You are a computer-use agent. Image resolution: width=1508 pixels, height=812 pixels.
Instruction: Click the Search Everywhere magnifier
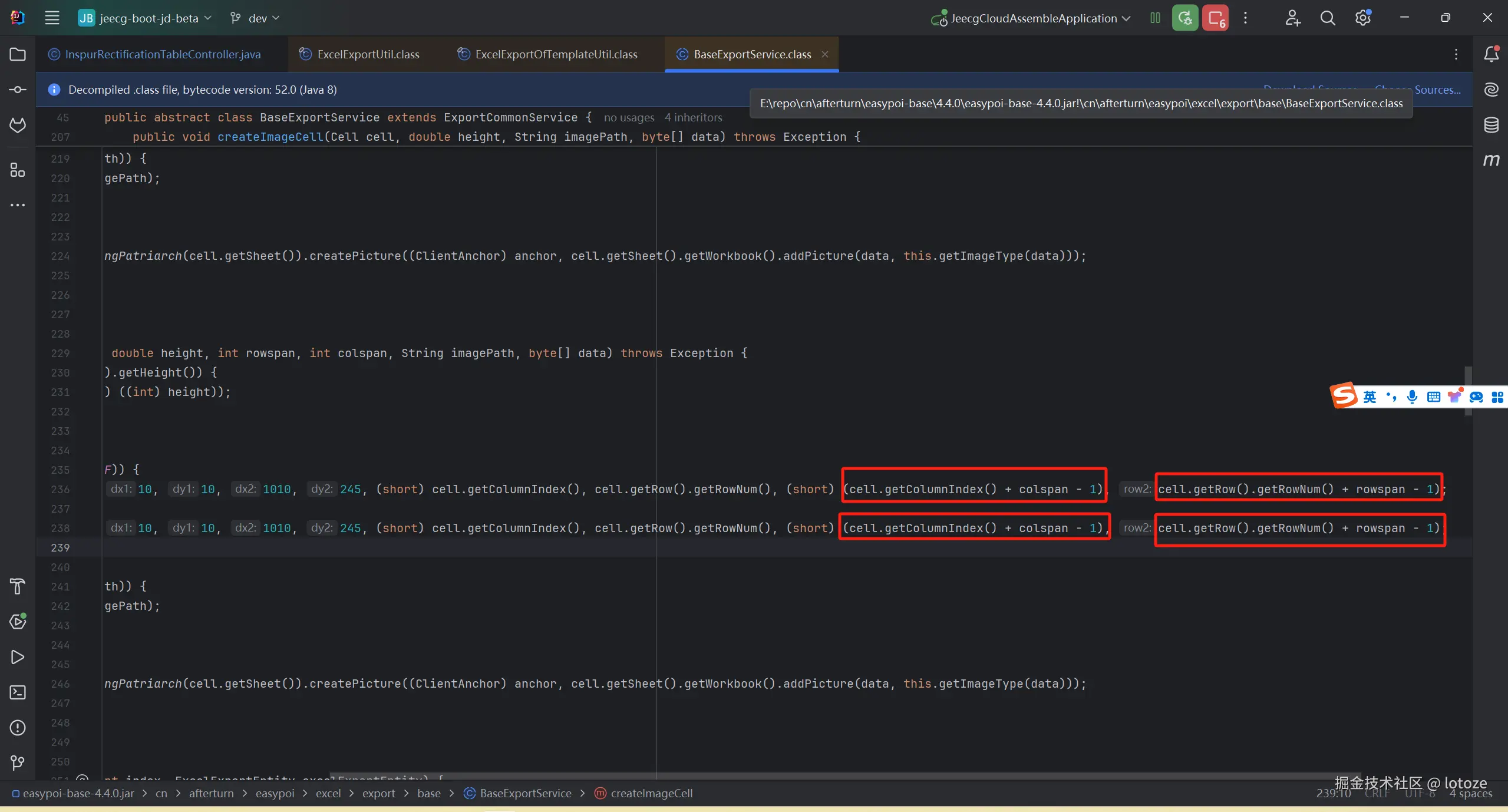coord(1327,18)
